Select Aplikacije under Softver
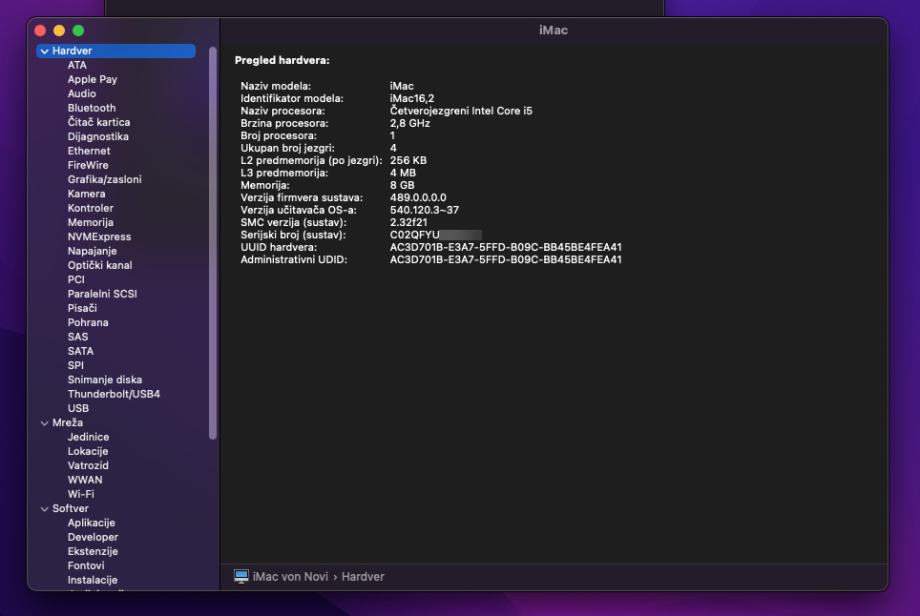 coord(91,523)
